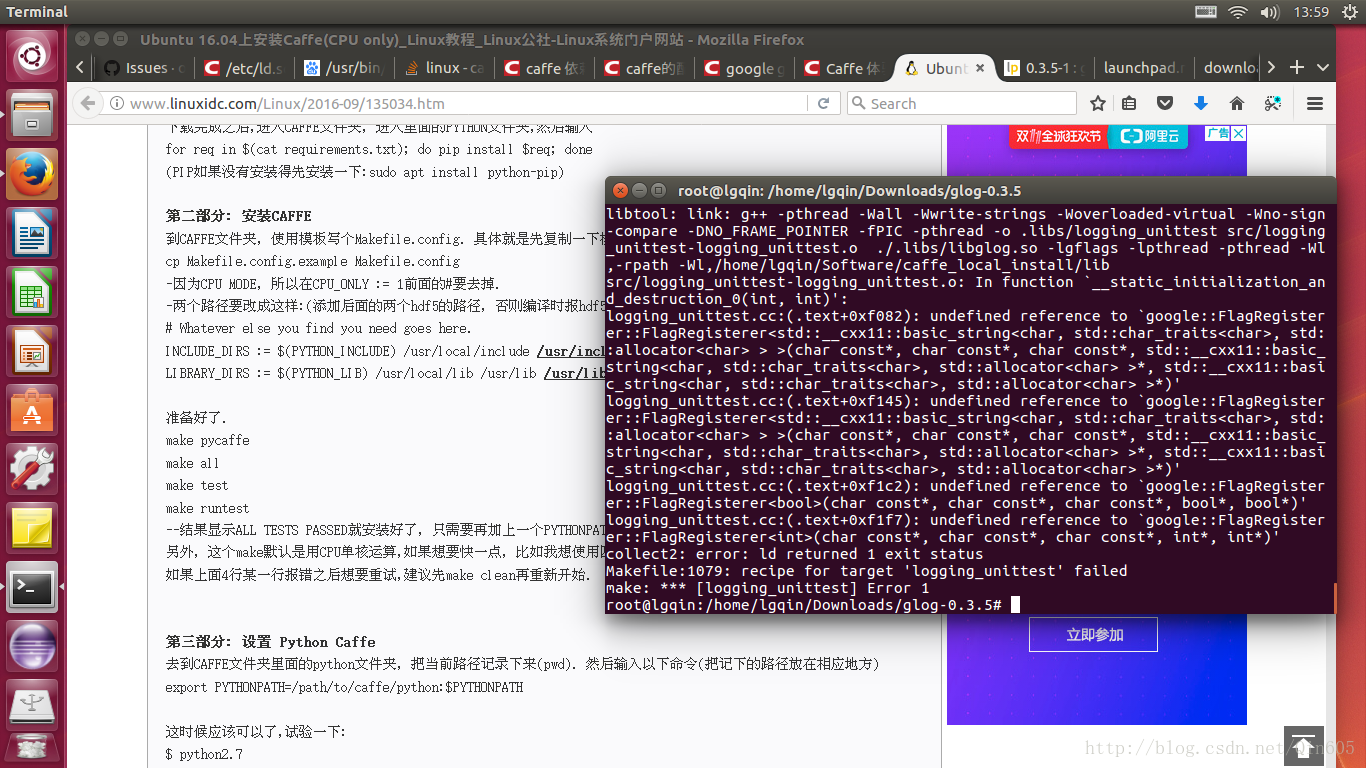Launch Firefox from the dock
This screenshot has height=768, width=1366.
[33, 175]
